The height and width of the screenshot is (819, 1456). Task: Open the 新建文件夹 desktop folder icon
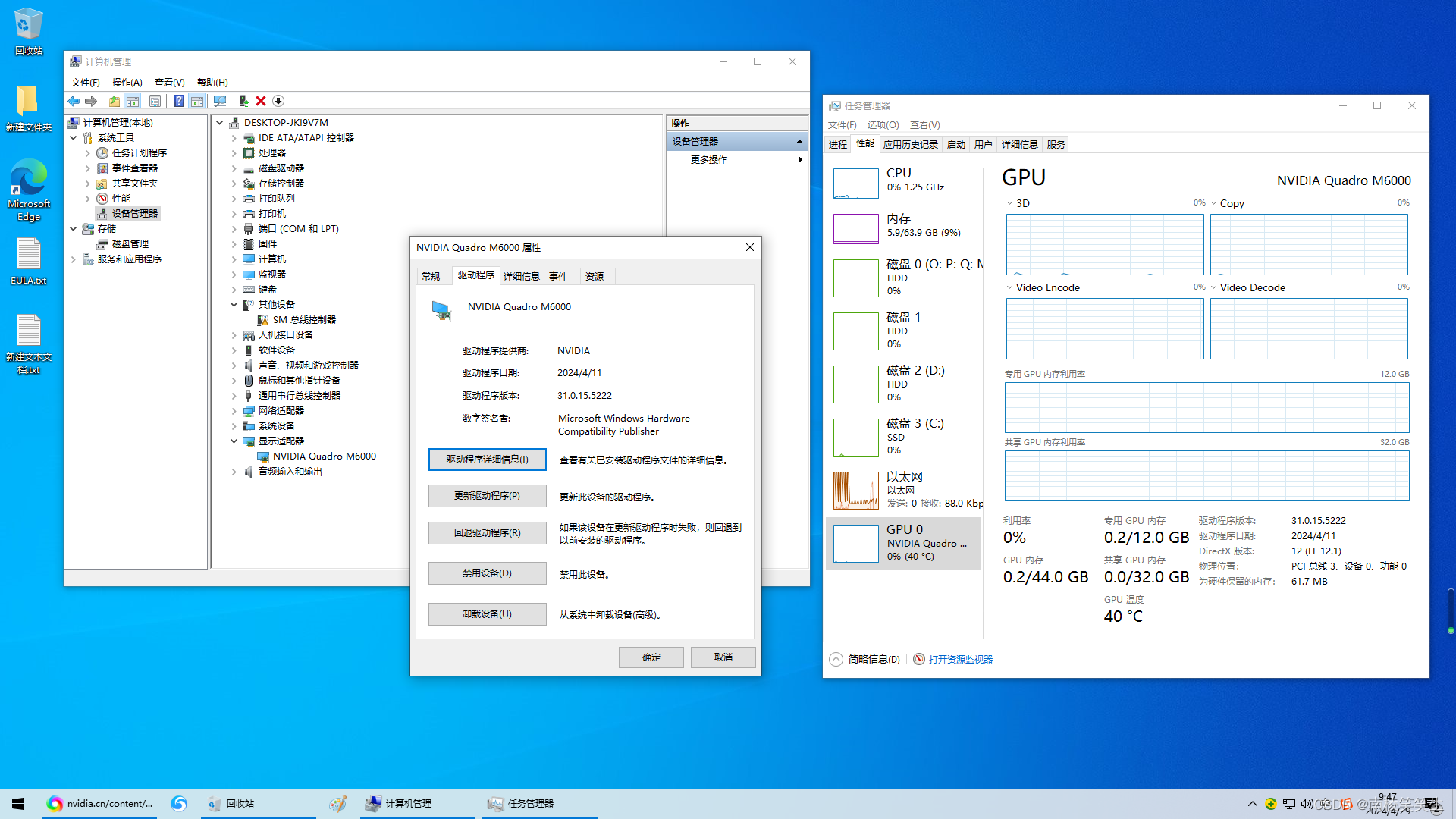coord(29,108)
